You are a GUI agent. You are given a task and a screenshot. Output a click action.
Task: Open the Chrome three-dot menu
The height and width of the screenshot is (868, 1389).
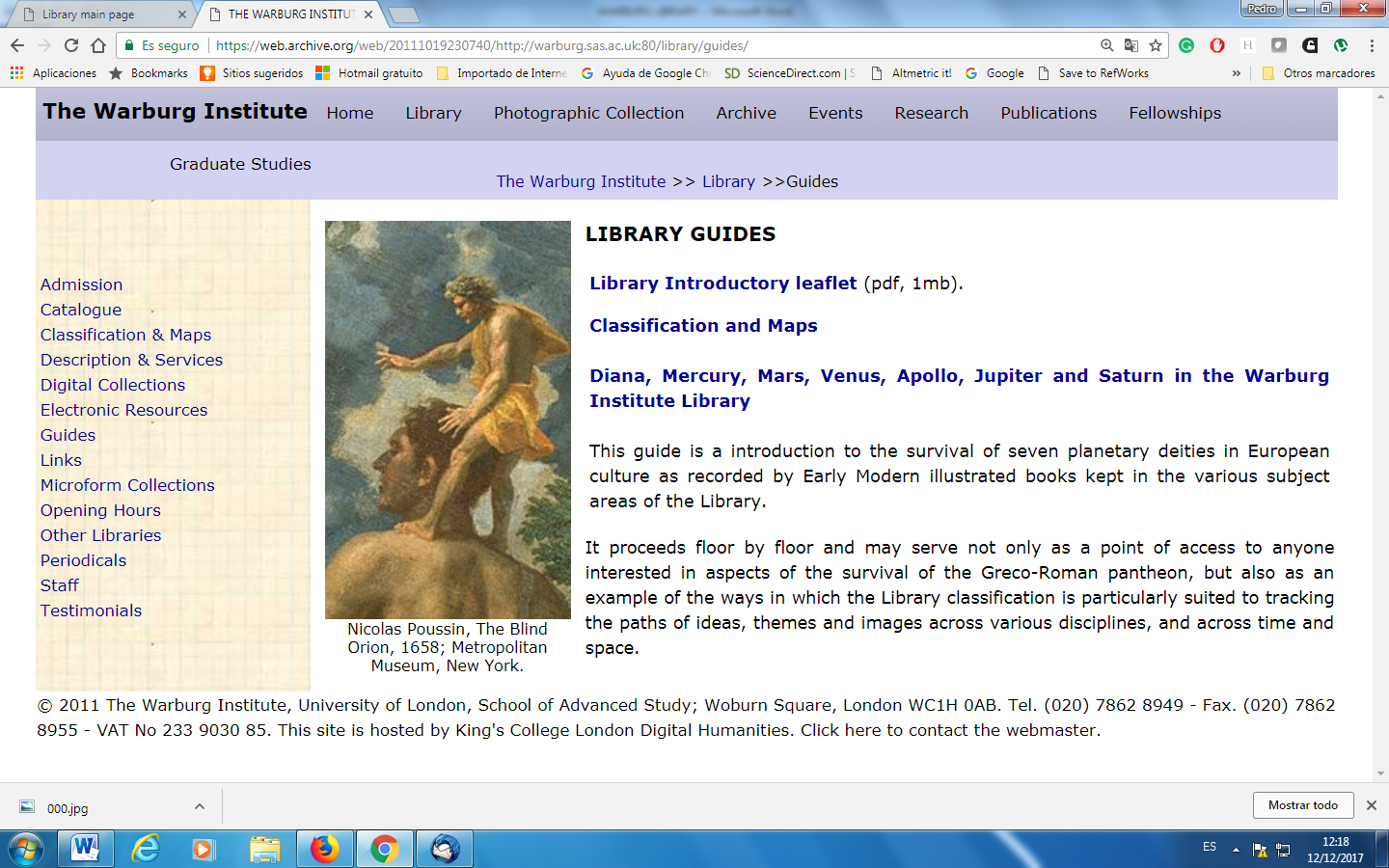click(x=1372, y=45)
